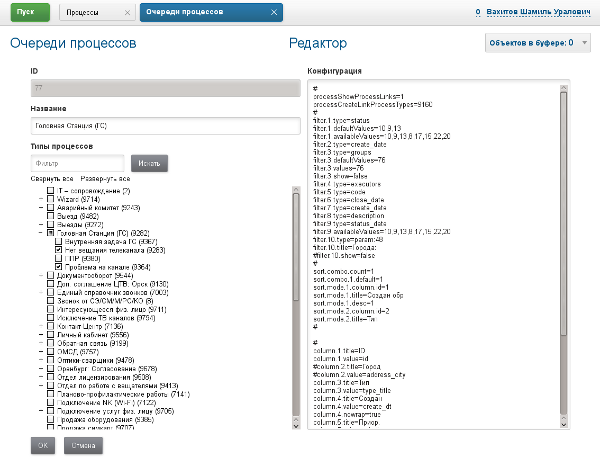Collapse the Отдел по работе с вещателями node
This screenshot has height=466, width=600.
click(x=40, y=384)
